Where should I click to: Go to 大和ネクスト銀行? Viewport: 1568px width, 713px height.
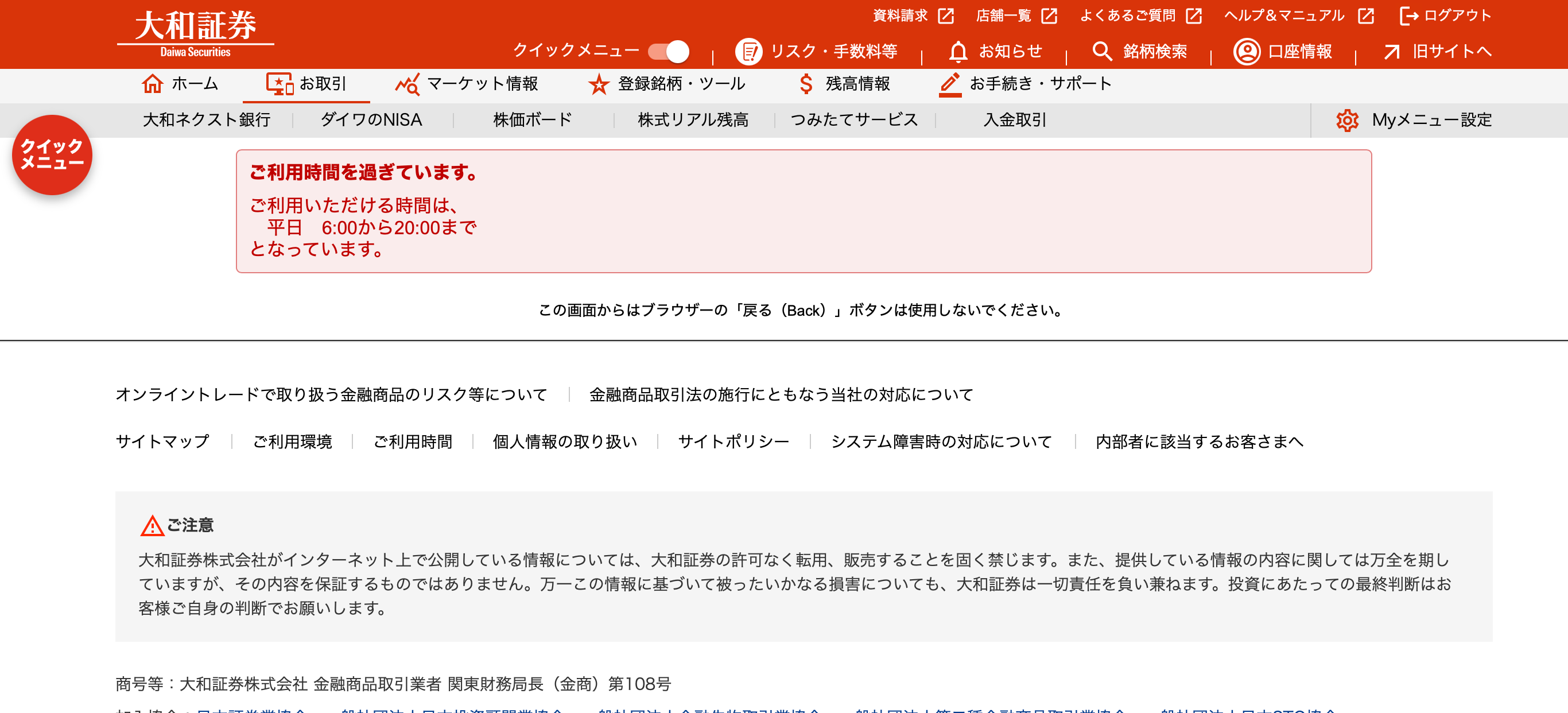coord(207,120)
